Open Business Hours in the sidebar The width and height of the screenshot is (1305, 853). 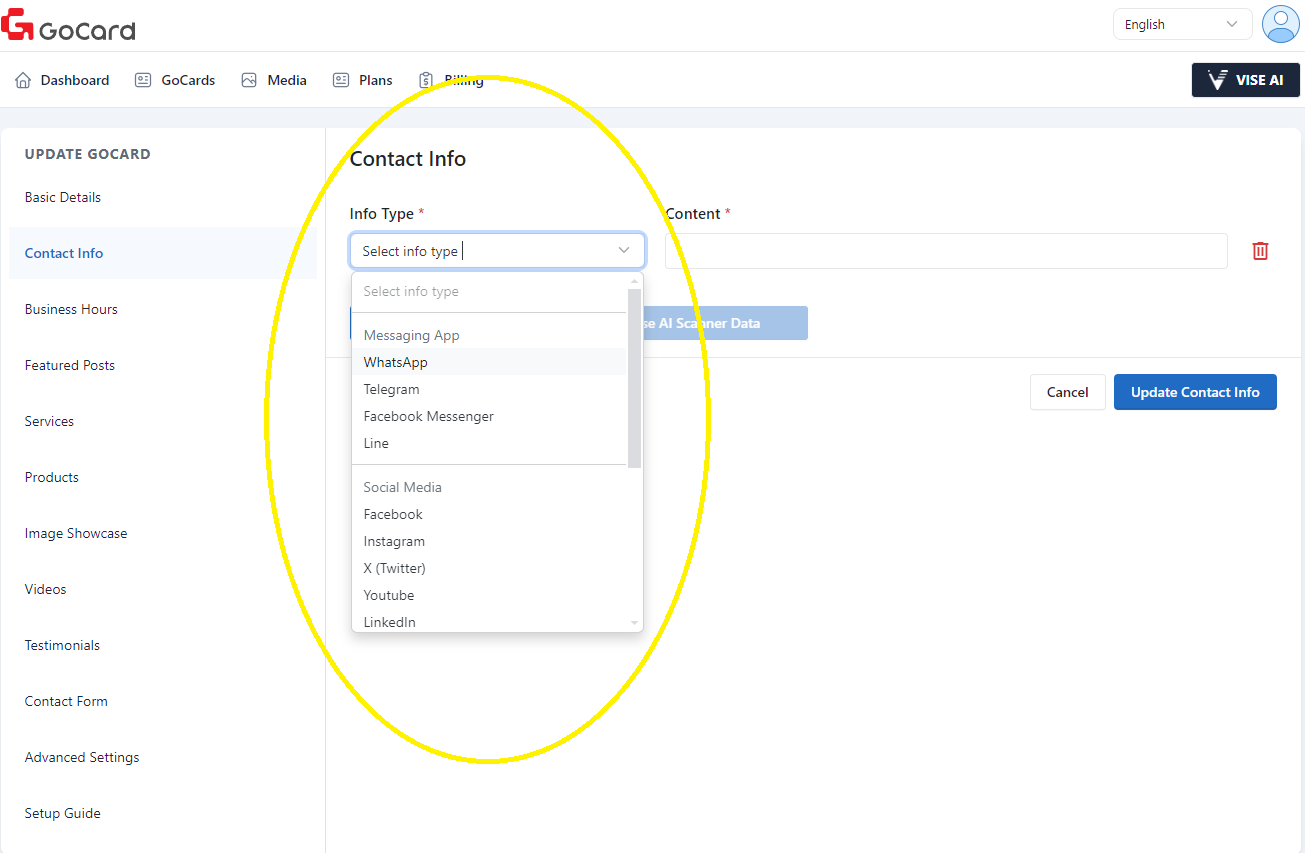(71, 309)
